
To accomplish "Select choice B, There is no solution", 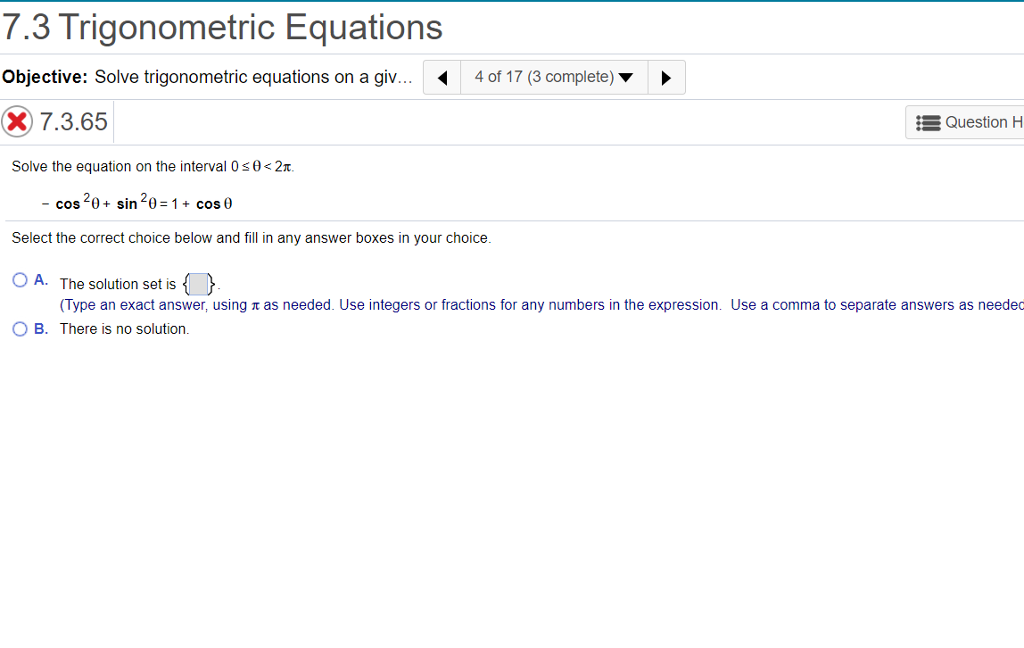I will (x=19, y=328).
